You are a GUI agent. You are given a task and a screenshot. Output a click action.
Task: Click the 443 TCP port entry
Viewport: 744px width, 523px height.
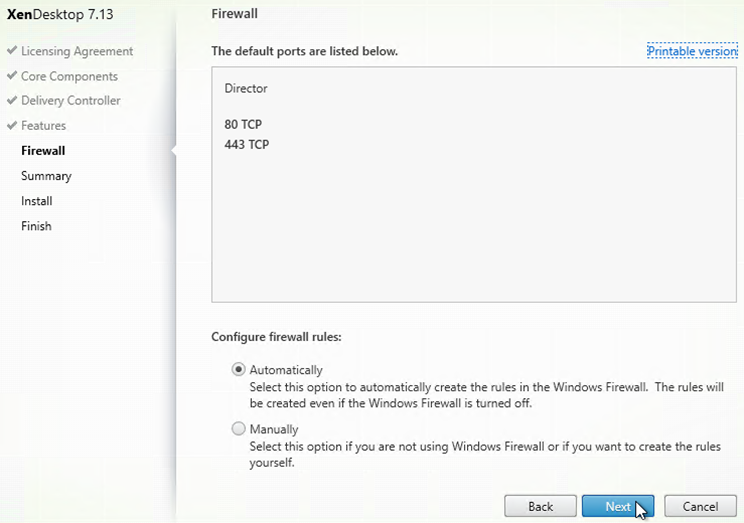247,144
